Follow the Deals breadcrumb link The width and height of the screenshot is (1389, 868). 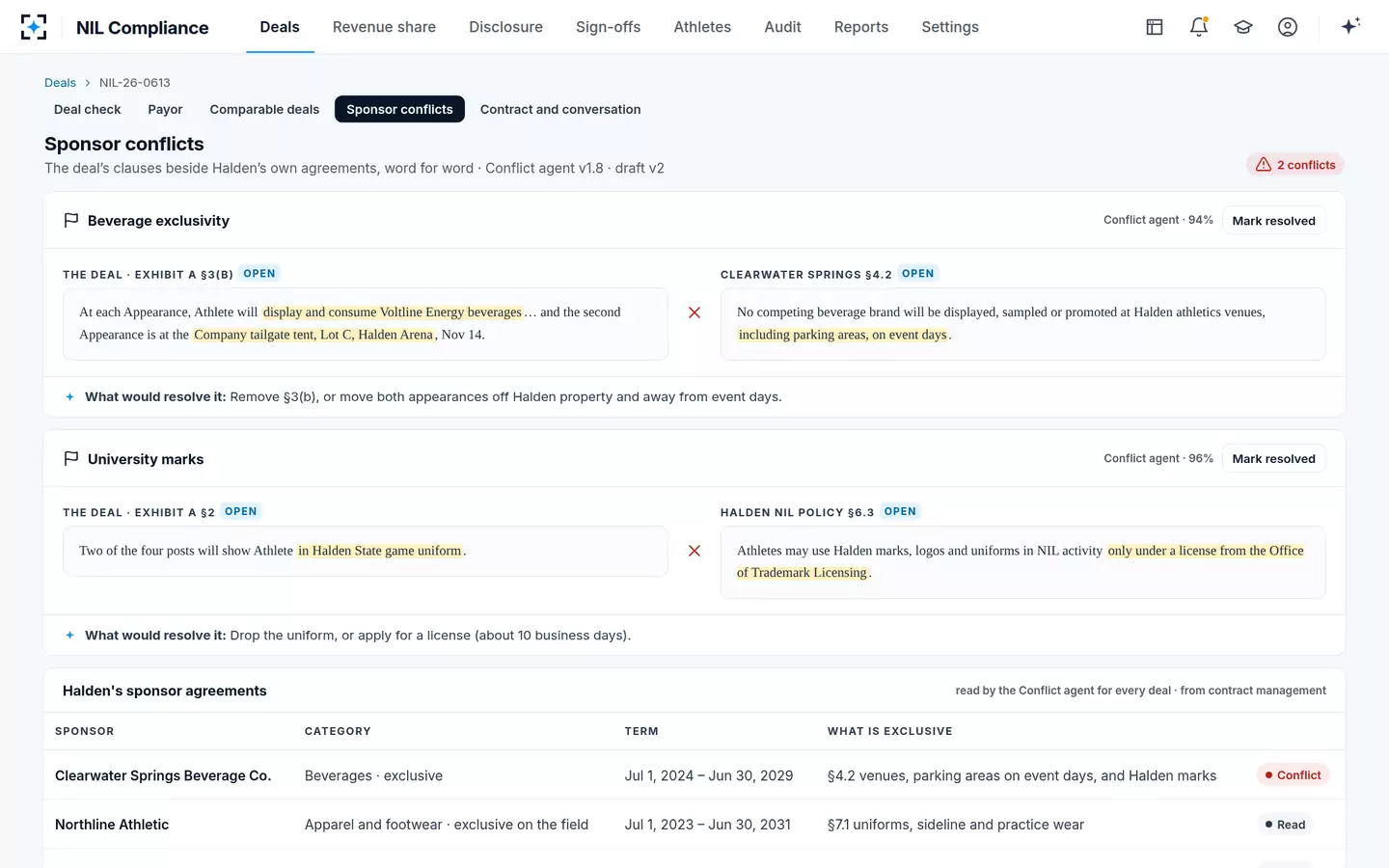click(60, 83)
